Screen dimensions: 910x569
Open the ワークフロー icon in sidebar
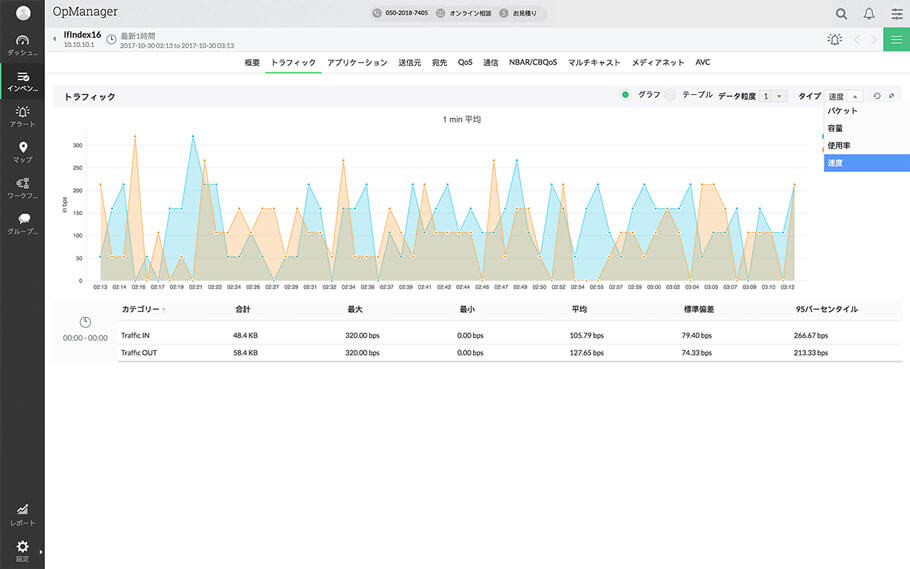[x=22, y=185]
